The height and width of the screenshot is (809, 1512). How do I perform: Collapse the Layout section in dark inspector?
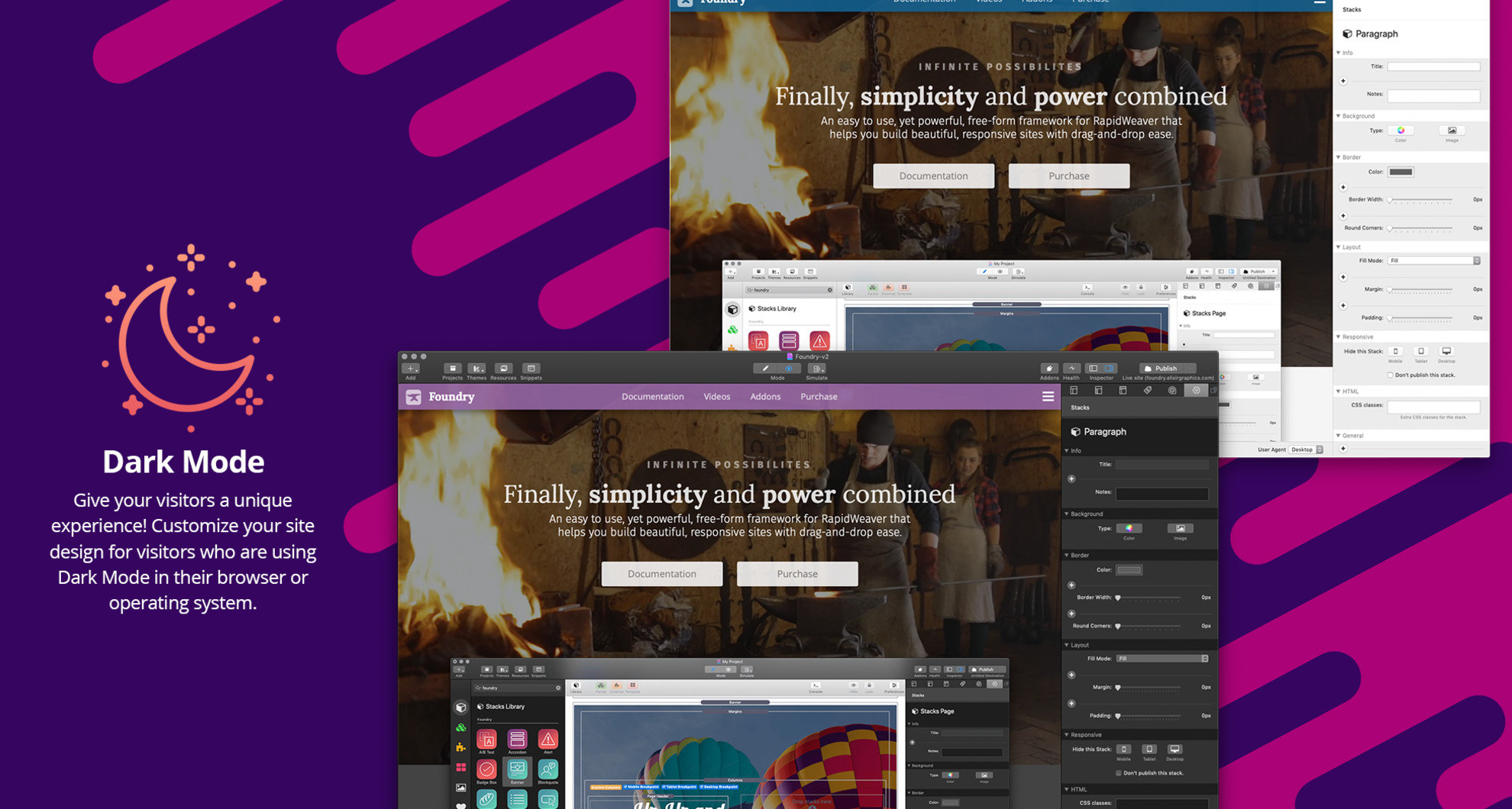point(1067,646)
